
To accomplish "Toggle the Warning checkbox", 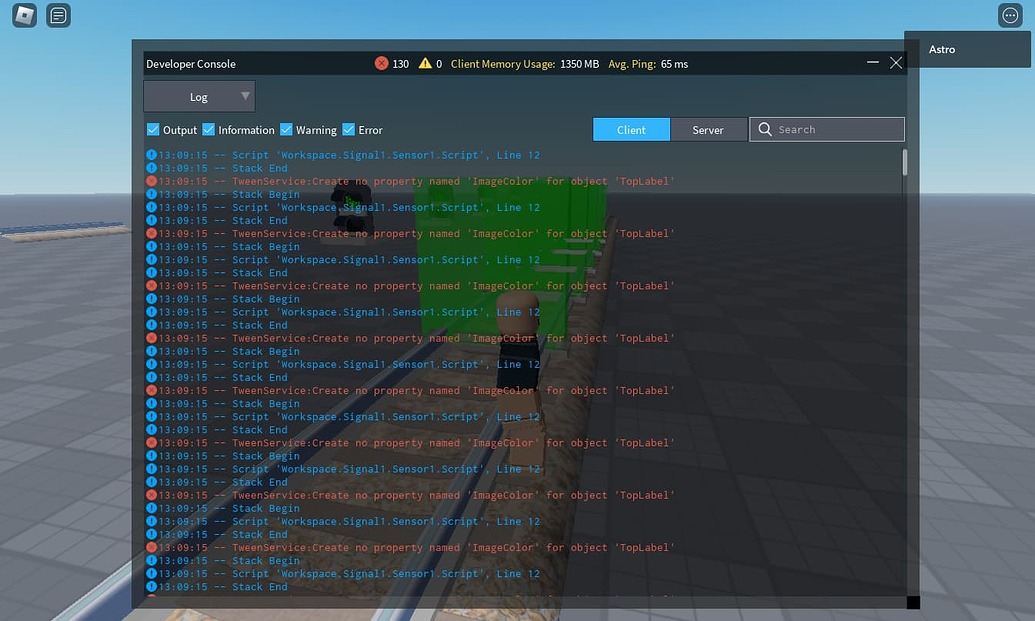I will tap(286, 129).
